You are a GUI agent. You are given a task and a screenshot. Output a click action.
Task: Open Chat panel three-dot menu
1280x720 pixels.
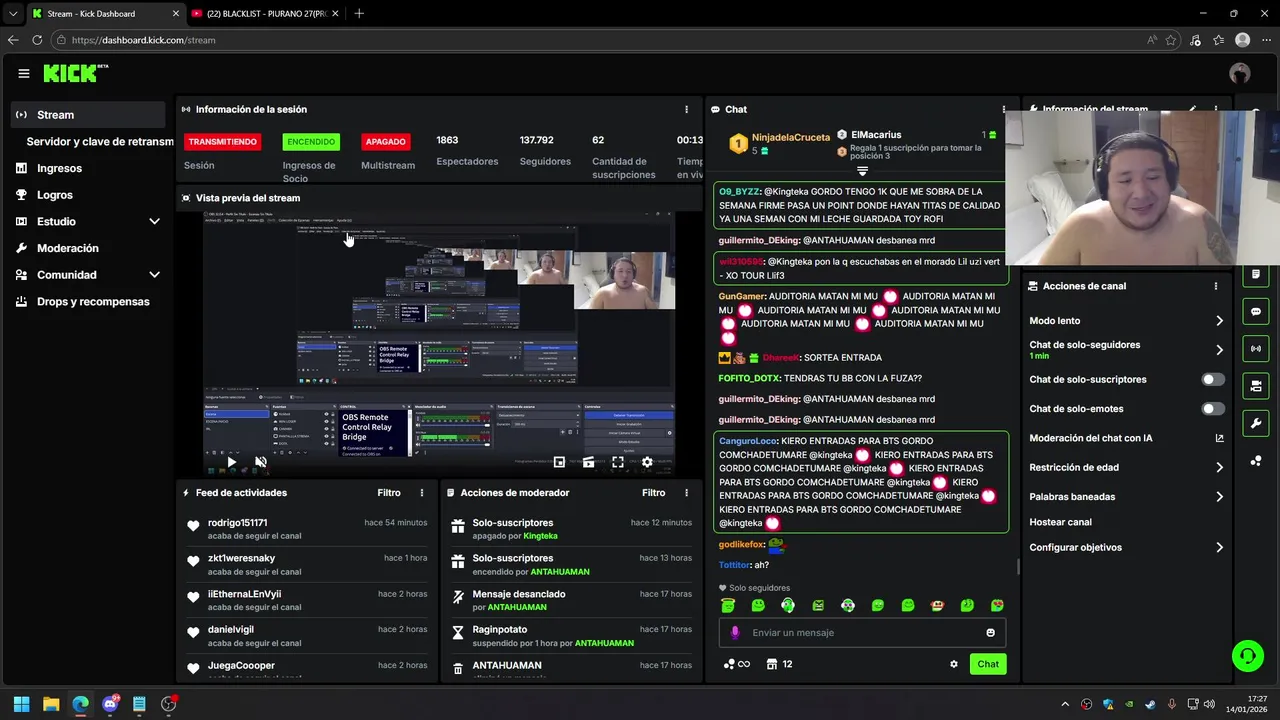click(1004, 109)
